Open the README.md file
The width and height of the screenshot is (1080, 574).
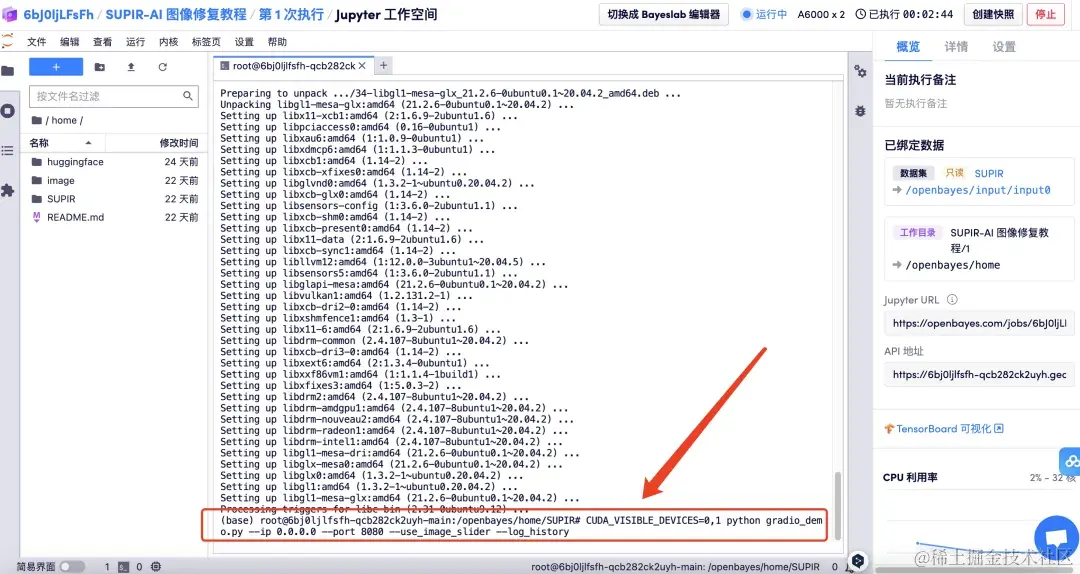pyautogui.click(x=75, y=217)
